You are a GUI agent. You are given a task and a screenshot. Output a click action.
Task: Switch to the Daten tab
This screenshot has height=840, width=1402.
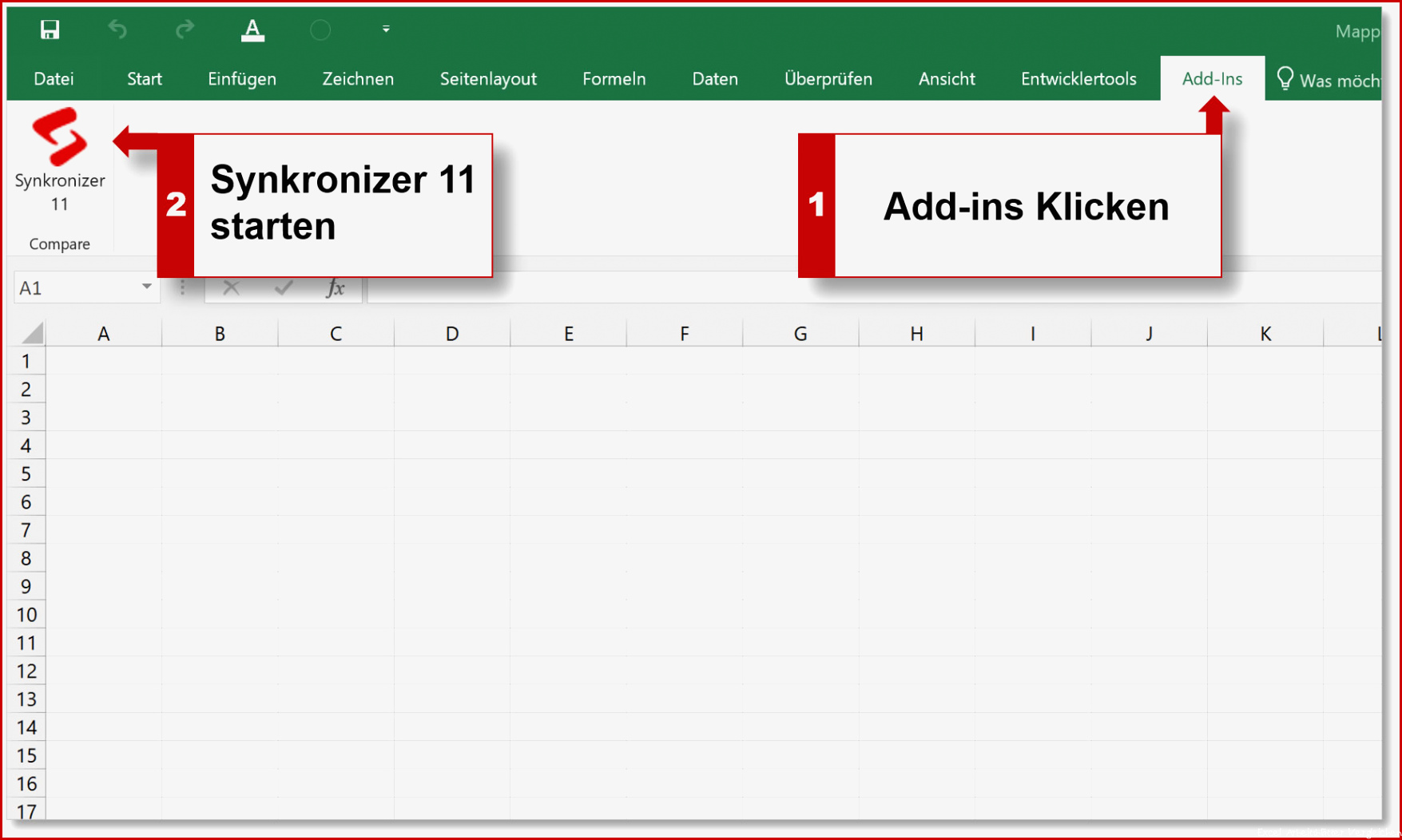[715, 79]
